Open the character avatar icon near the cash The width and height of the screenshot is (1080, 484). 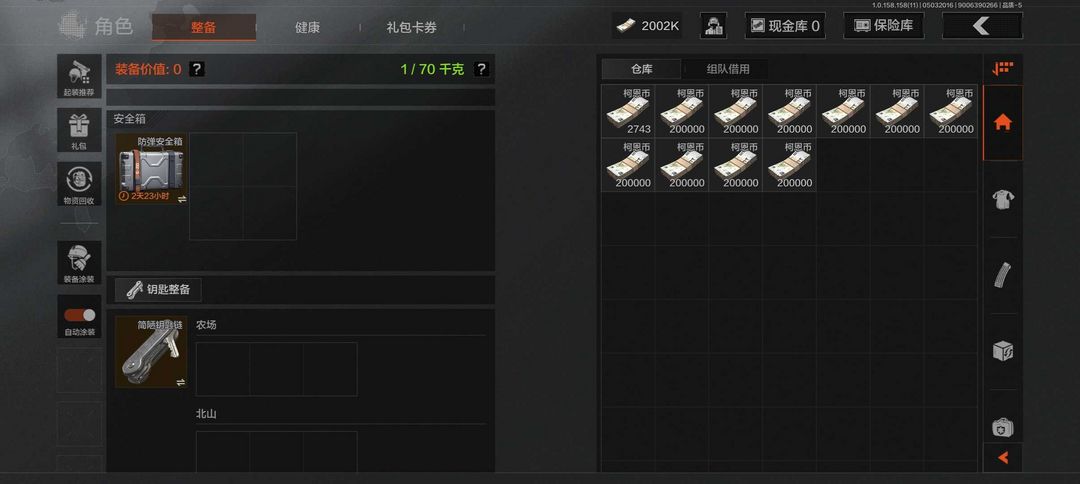(713, 26)
